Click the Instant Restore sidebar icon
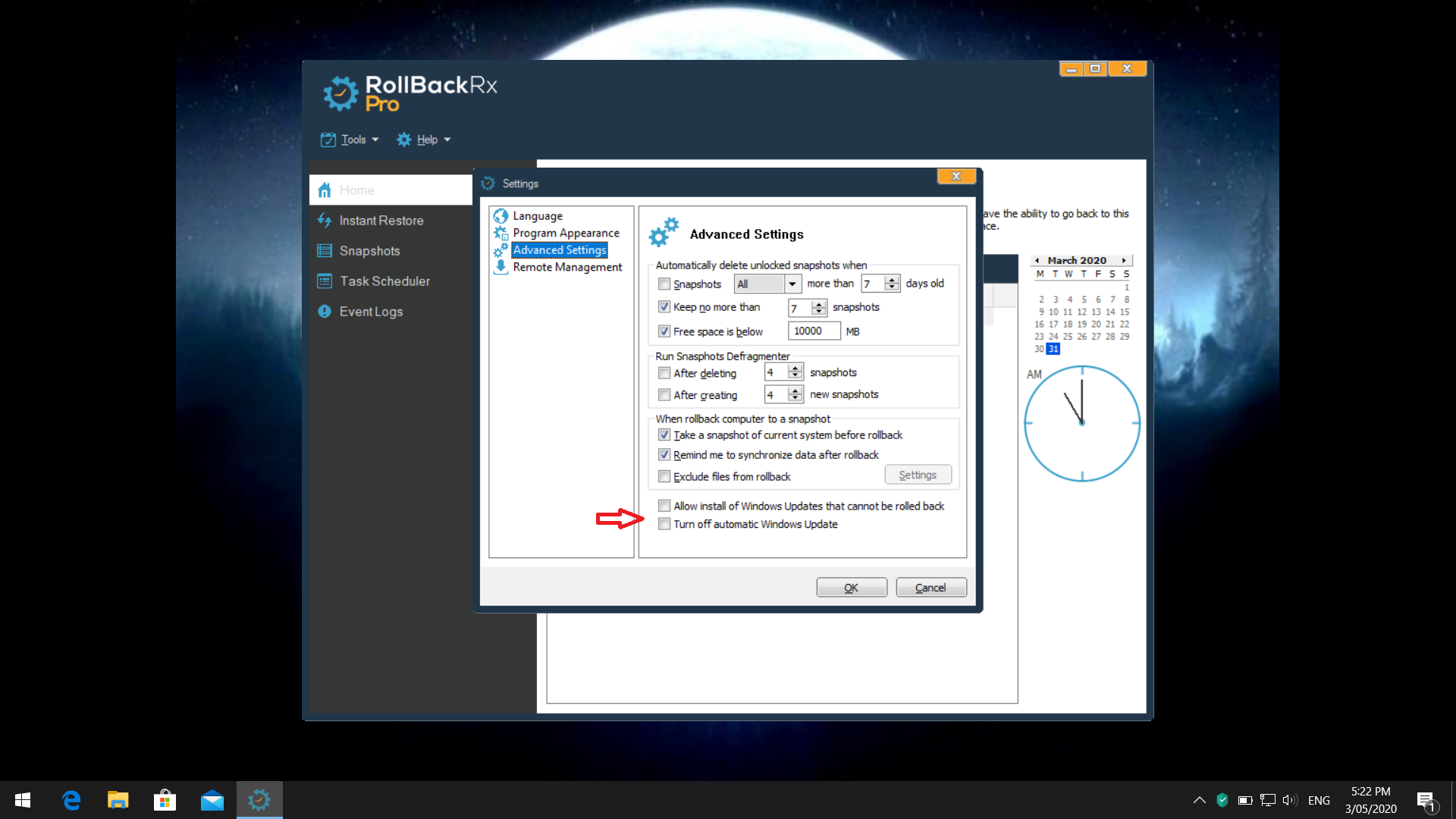 (x=325, y=221)
